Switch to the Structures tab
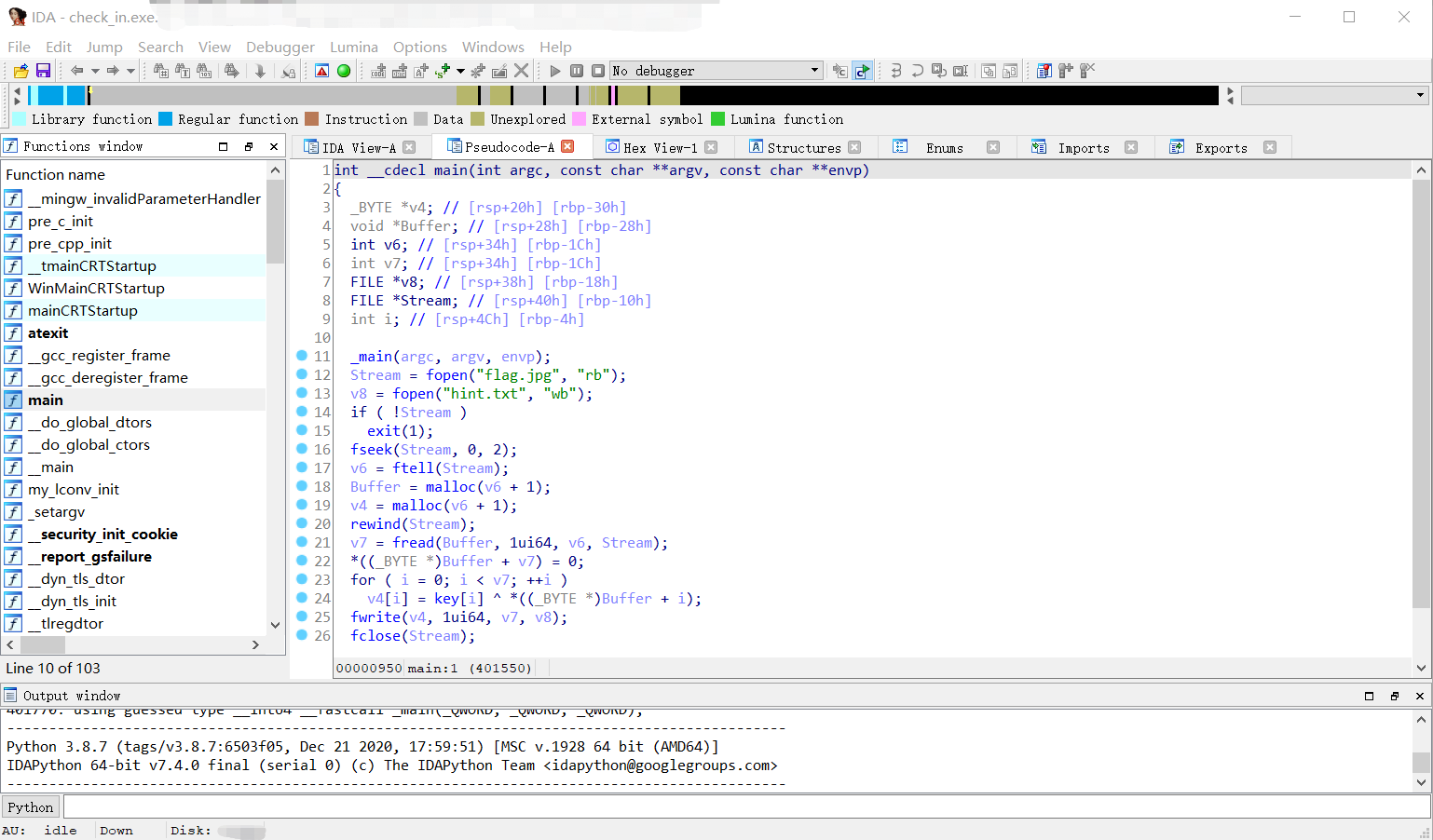Viewport: 1433px width, 840px height. (804, 147)
